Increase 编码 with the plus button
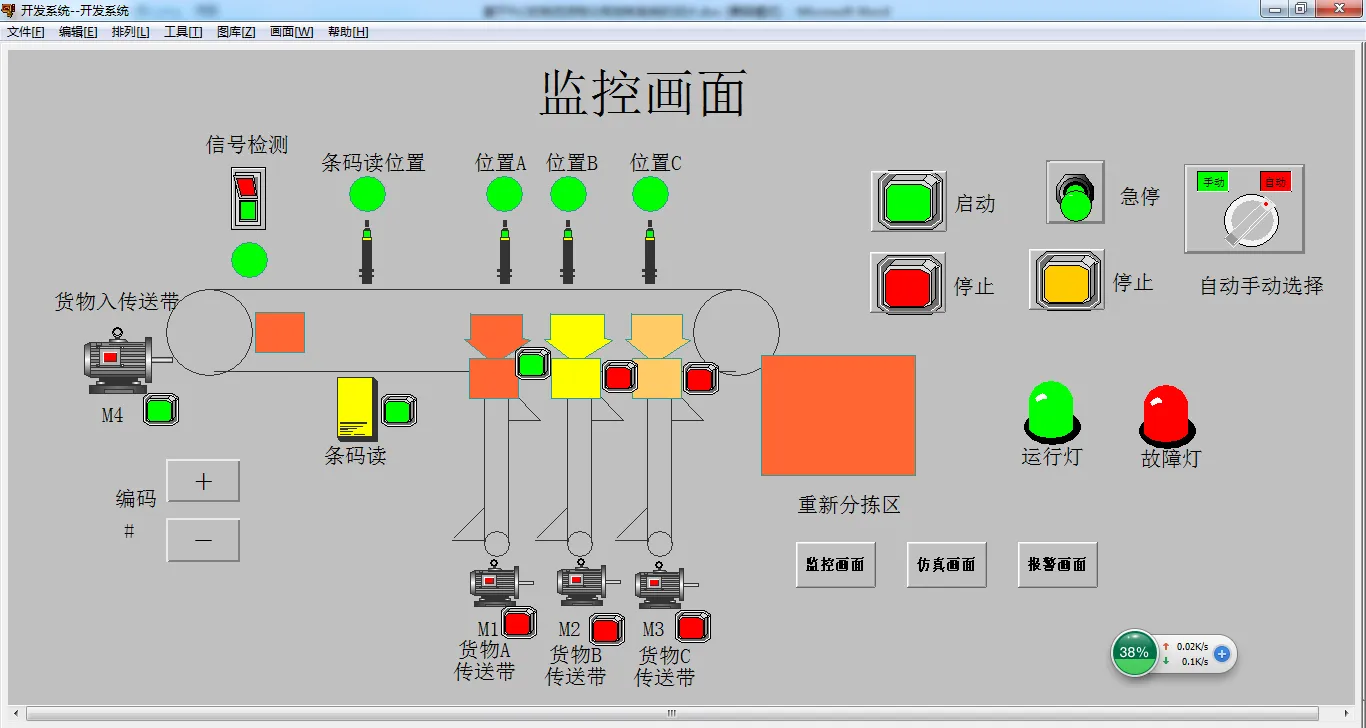Screen dimensions: 1366x728 [203, 481]
